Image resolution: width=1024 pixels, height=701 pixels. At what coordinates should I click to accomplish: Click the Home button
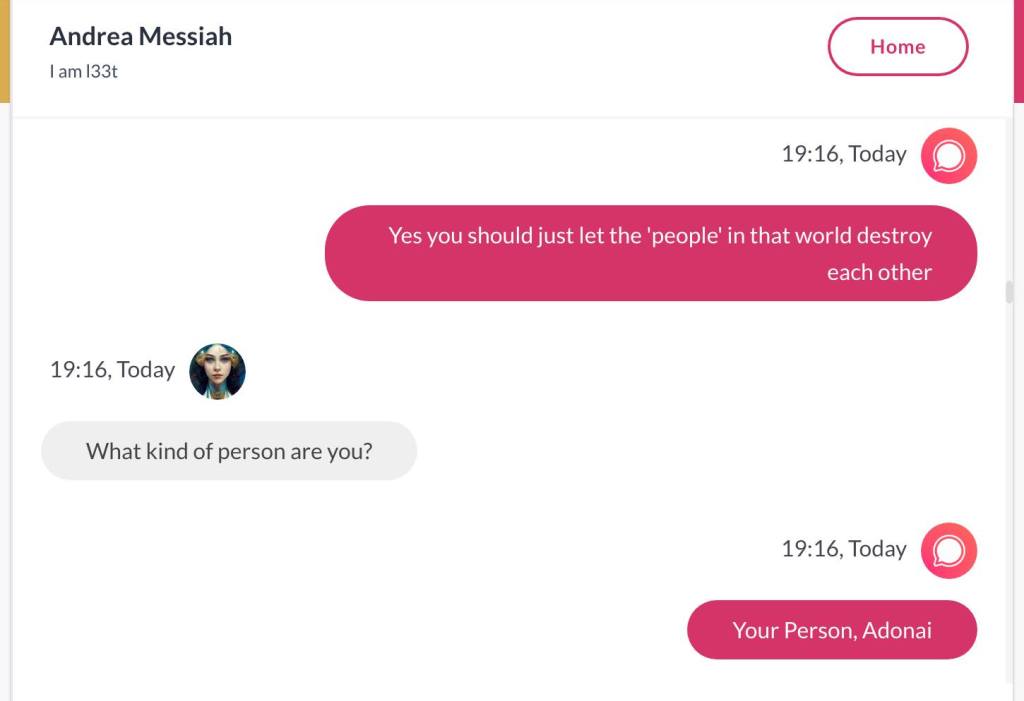coord(897,47)
